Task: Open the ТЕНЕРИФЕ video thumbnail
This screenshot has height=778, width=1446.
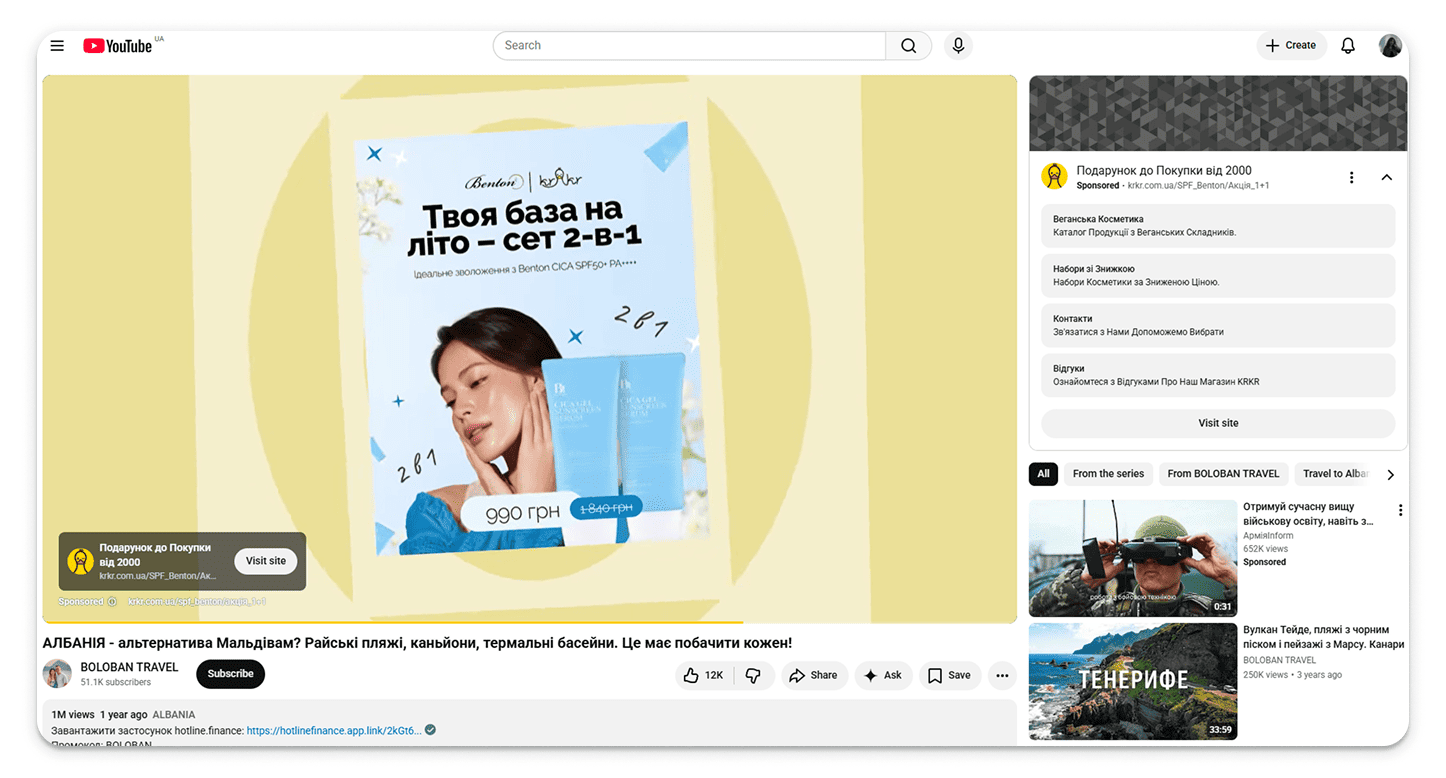Action: point(1133,681)
